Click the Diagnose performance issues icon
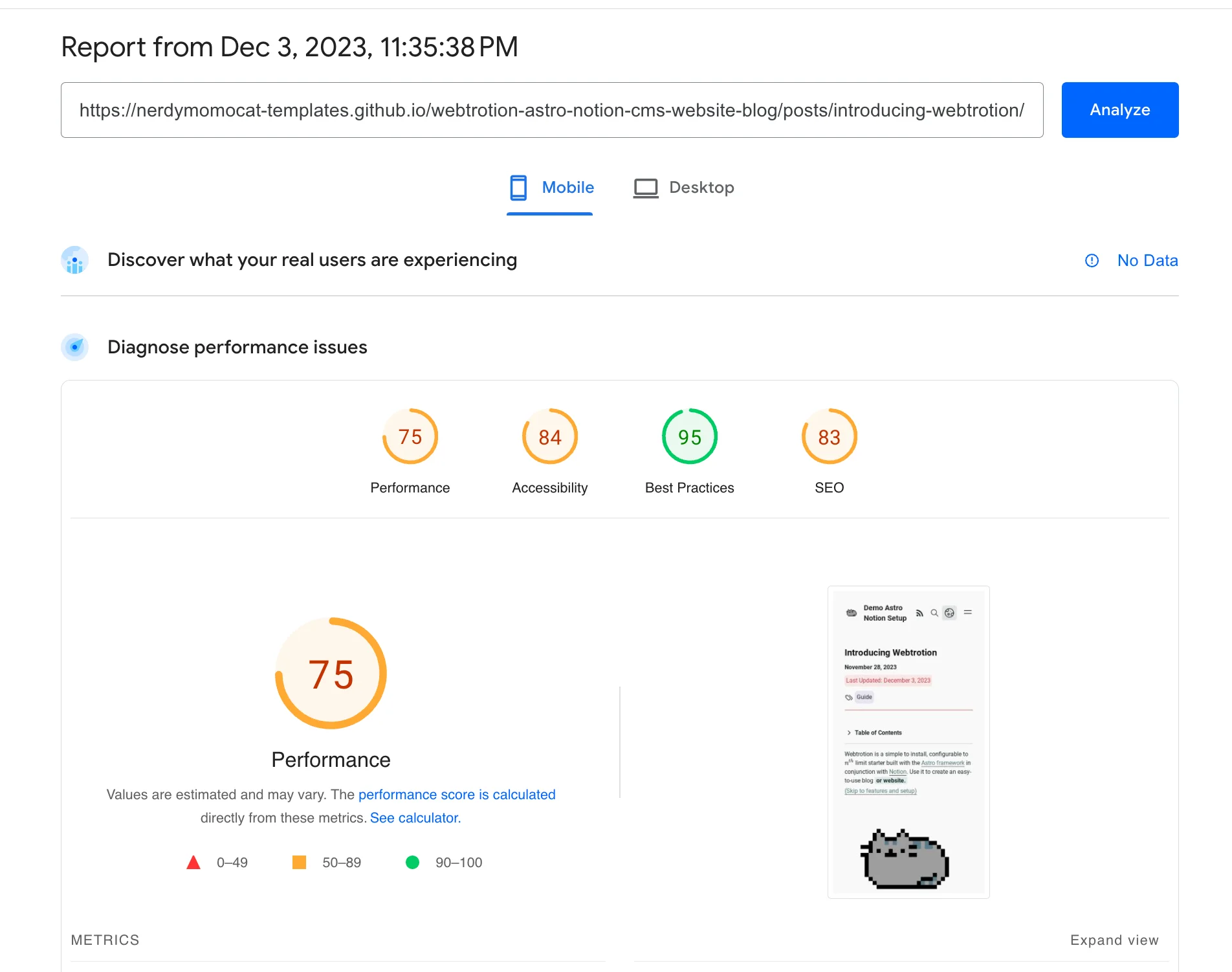 click(75, 348)
